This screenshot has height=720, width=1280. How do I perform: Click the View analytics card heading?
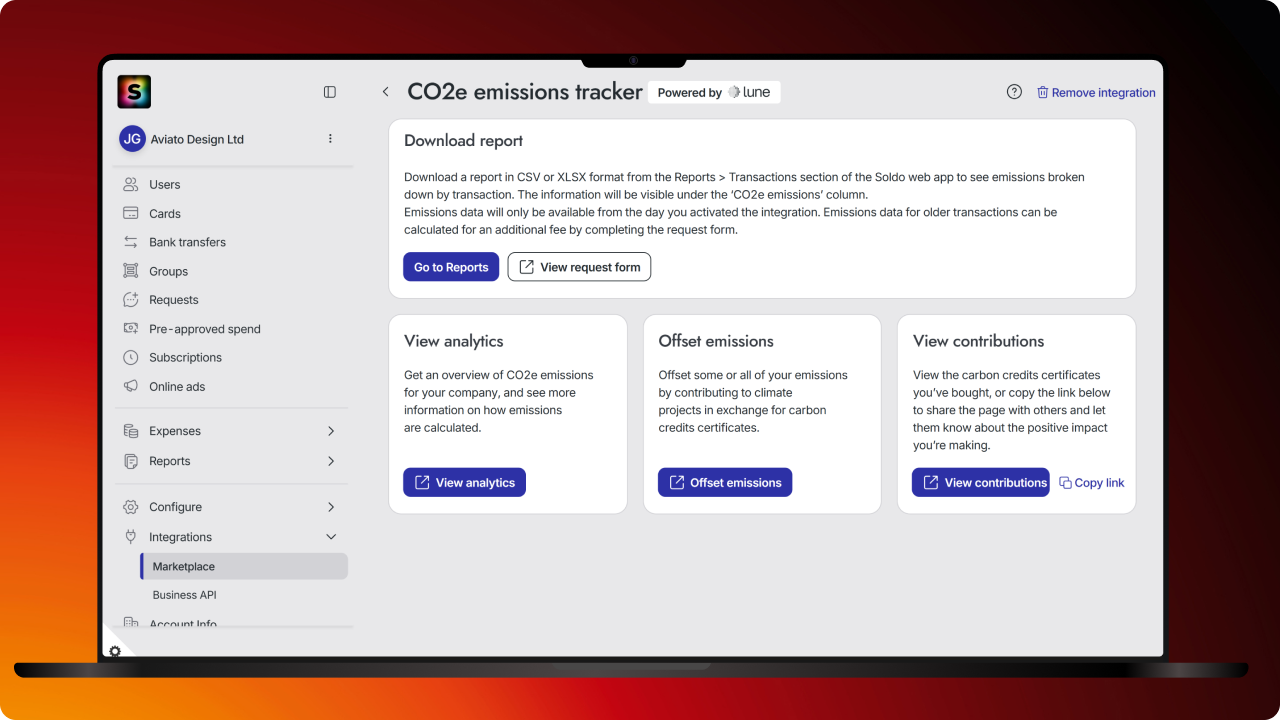point(453,341)
